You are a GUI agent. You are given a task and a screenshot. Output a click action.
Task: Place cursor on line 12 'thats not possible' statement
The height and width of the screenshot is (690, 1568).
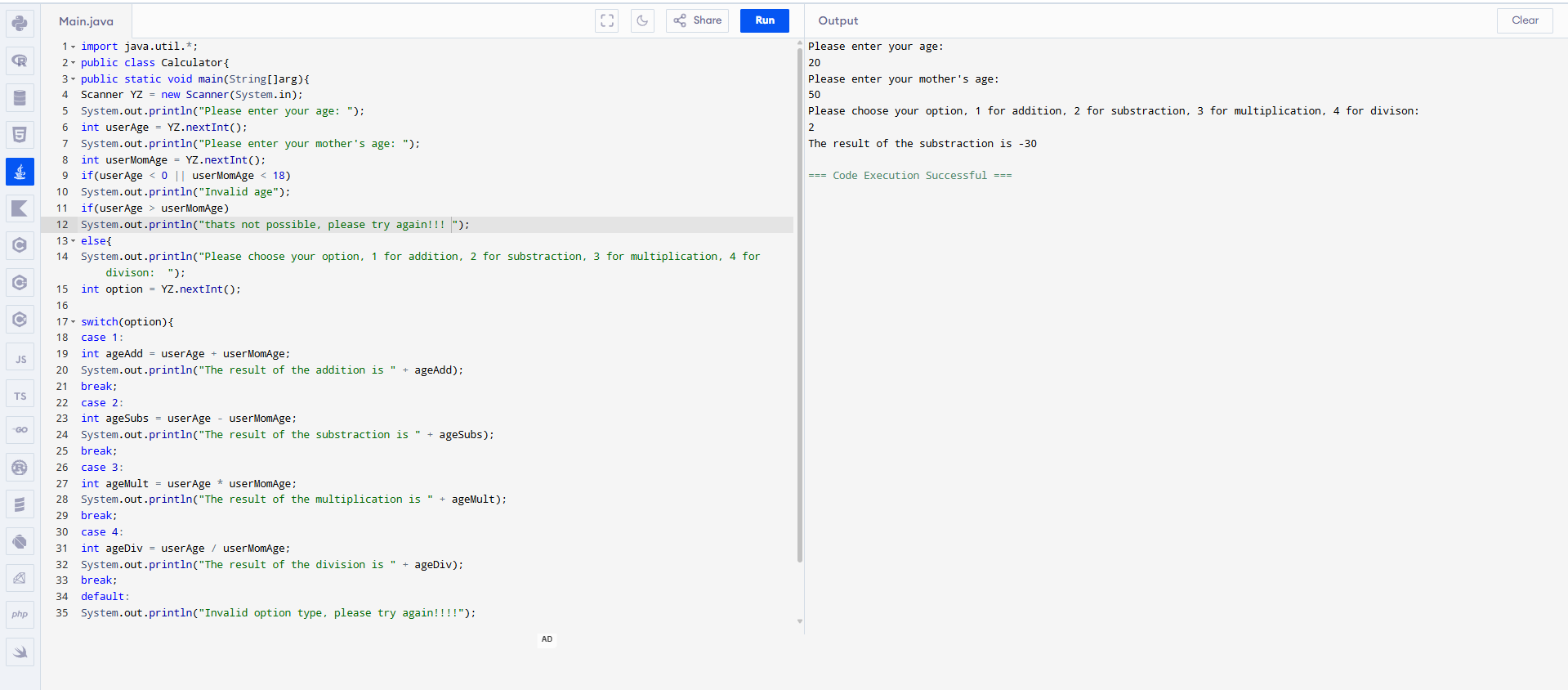pos(275,225)
